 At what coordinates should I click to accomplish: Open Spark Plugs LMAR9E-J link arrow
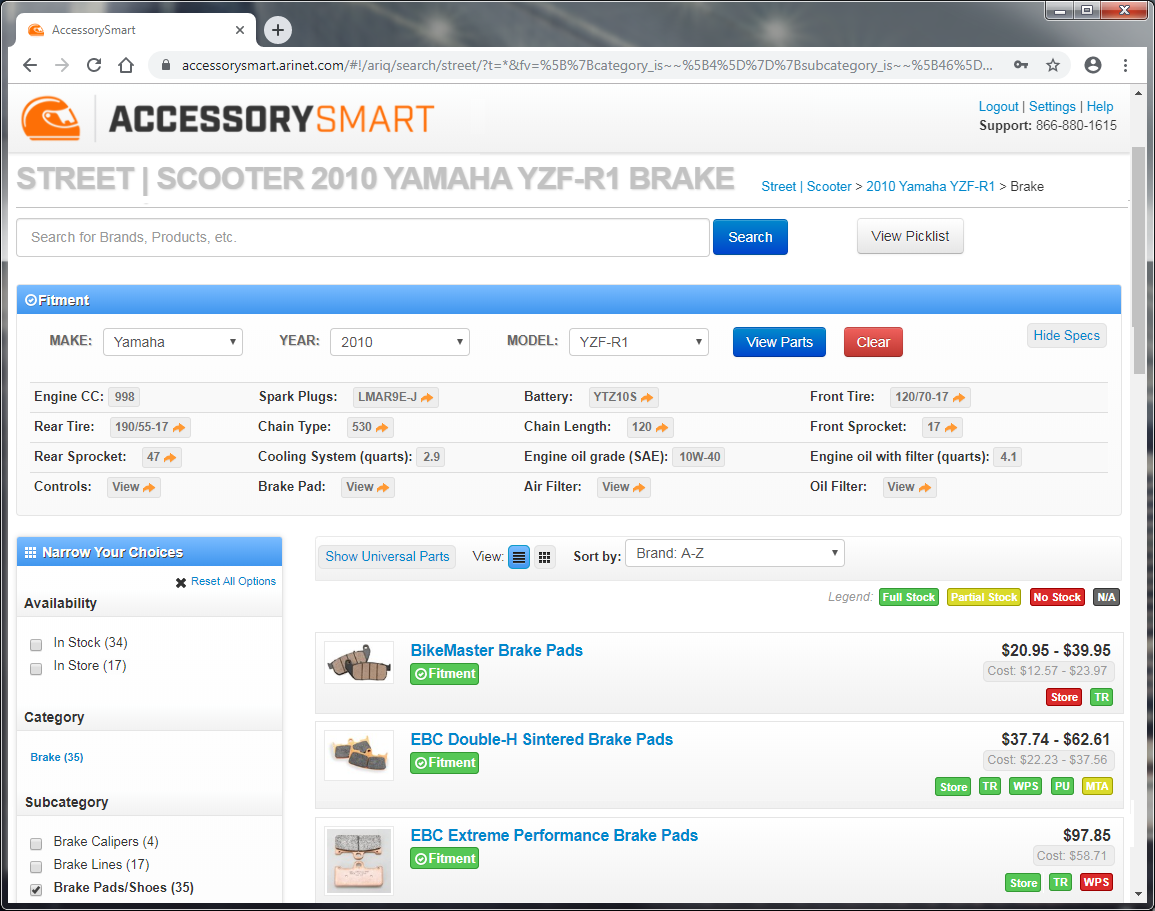427,397
